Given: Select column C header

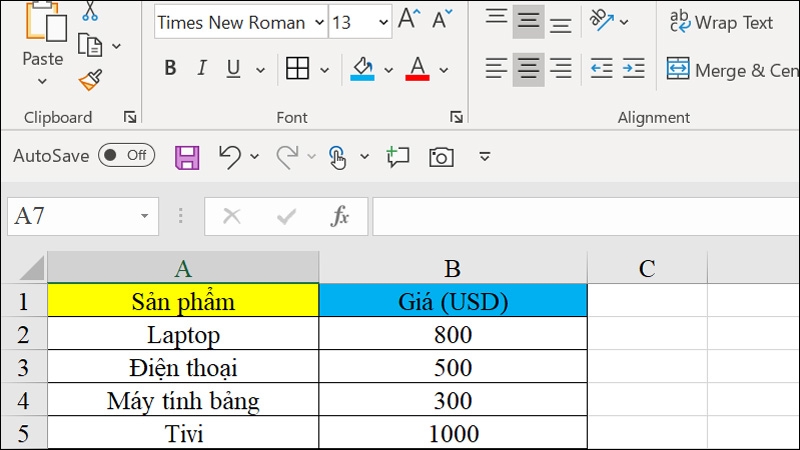Looking at the screenshot, I should (647, 267).
